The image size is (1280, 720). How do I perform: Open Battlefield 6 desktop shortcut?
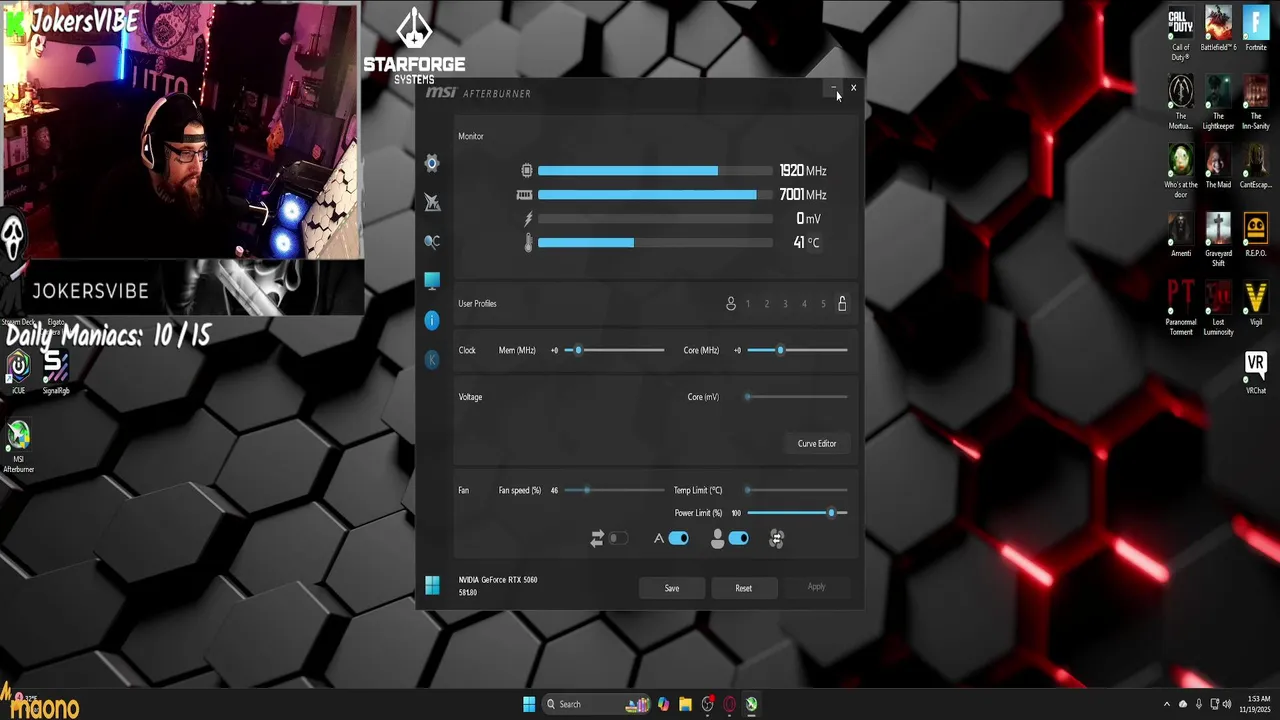[1218, 30]
